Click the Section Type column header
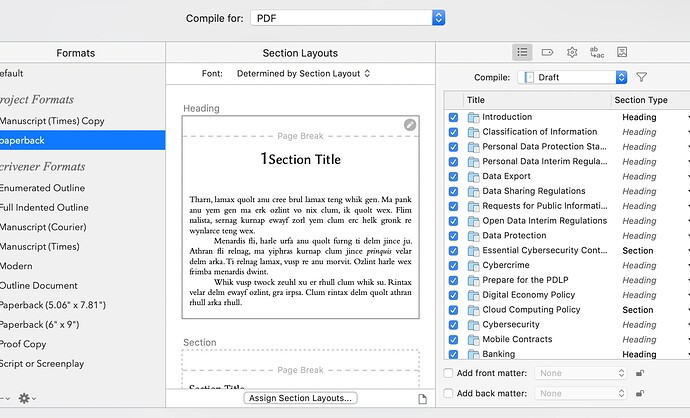Screen dimensions: 690x418 click(650, 100)
